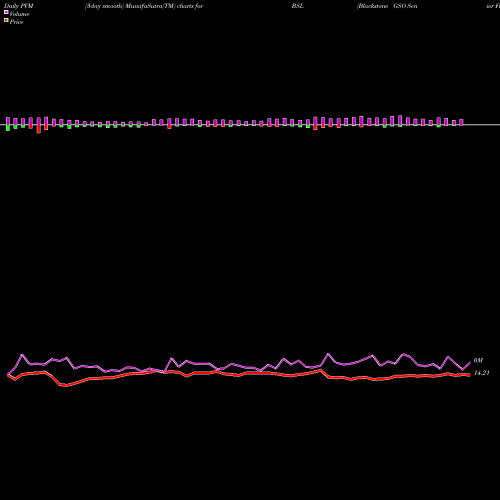
Task: Click the 0M volume value label
Action: tap(478, 360)
